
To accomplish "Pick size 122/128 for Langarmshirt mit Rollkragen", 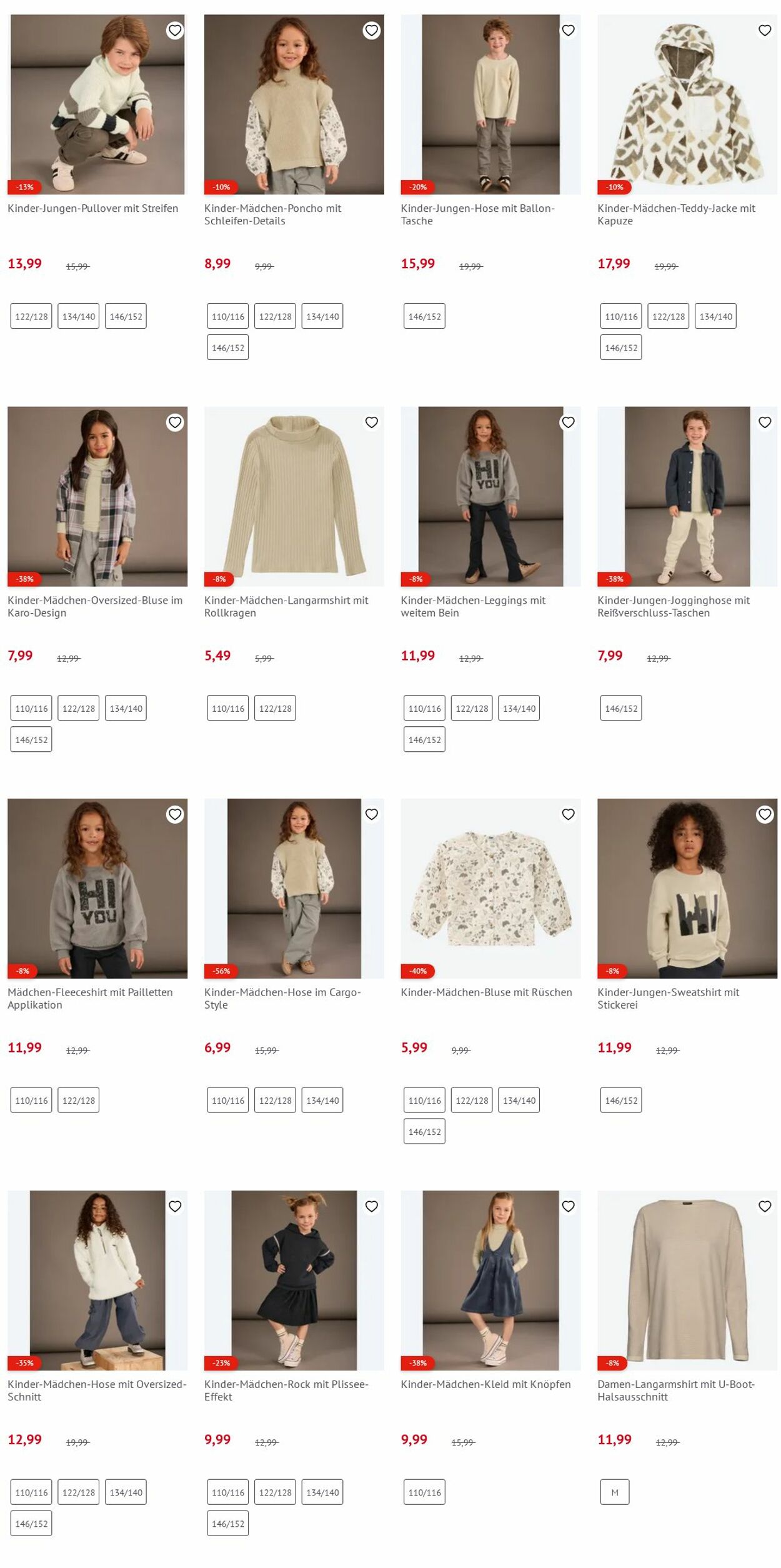I will click(x=276, y=708).
